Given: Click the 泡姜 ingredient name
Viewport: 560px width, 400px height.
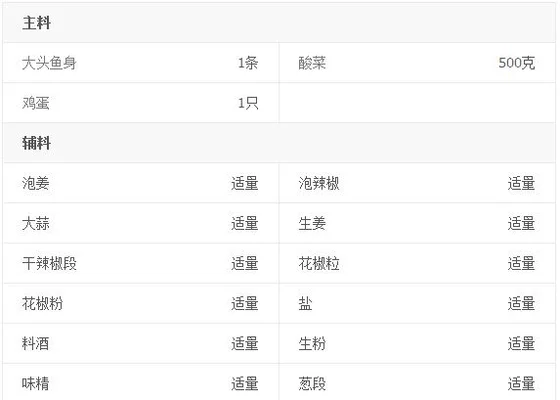Looking at the screenshot, I should (36, 183).
